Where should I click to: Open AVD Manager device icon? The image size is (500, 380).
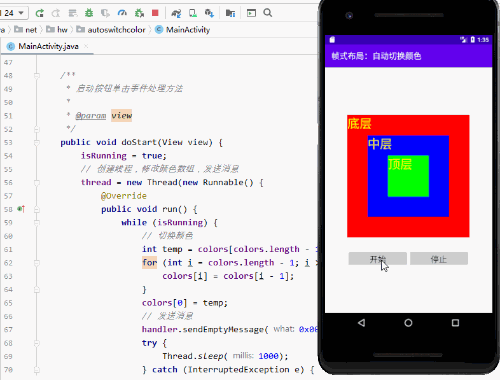tap(193, 13)
